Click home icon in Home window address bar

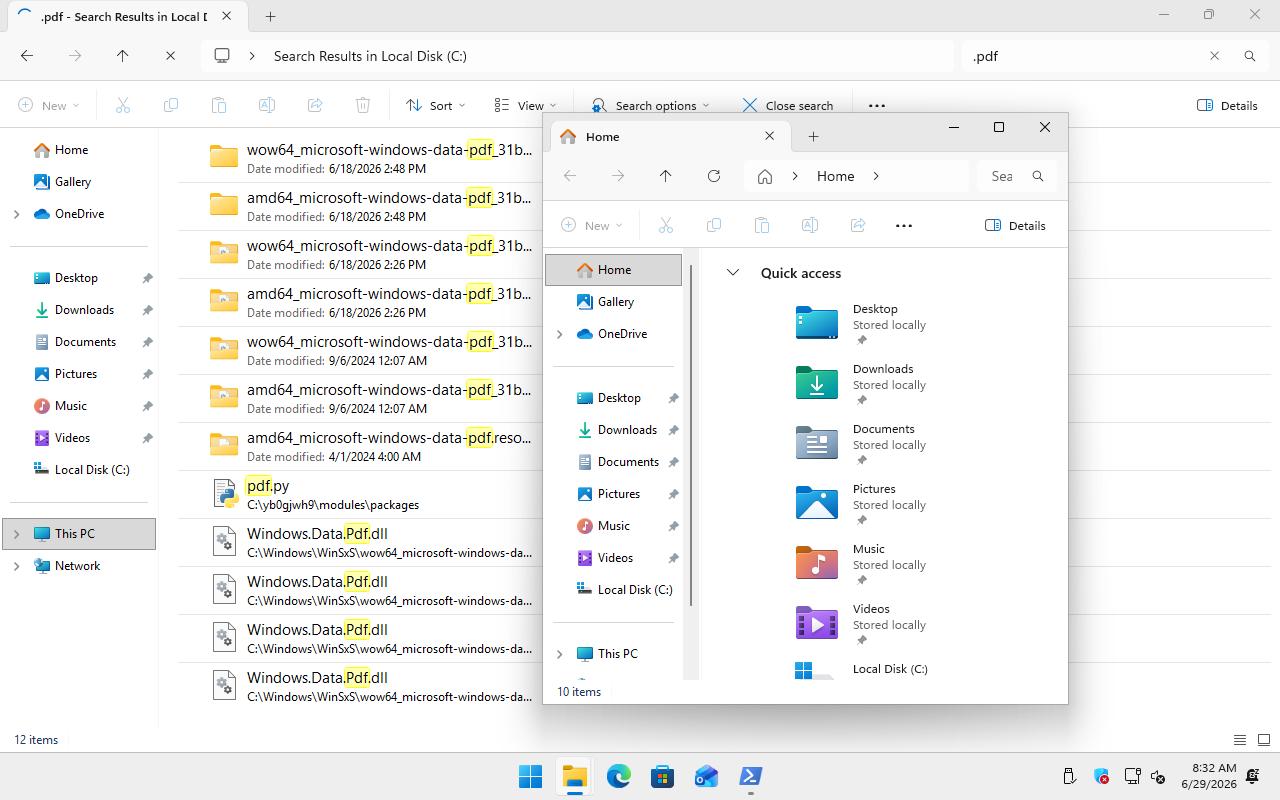coord(765,176)
